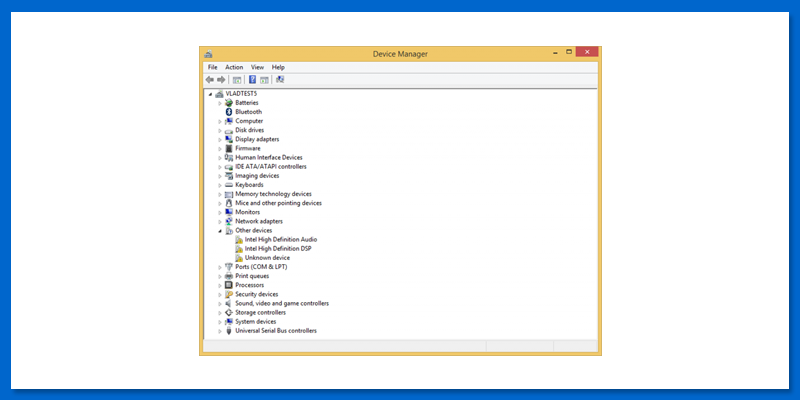The height and width of the screenshot is (400, 800).
Task: Click the Human Interface Devices icon
Action: pos(229,158)
